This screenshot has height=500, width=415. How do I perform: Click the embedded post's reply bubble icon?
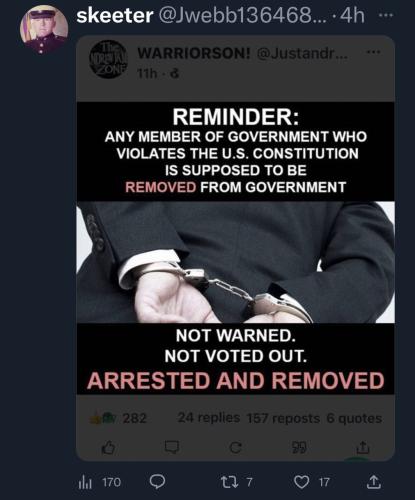coord(172,447)
